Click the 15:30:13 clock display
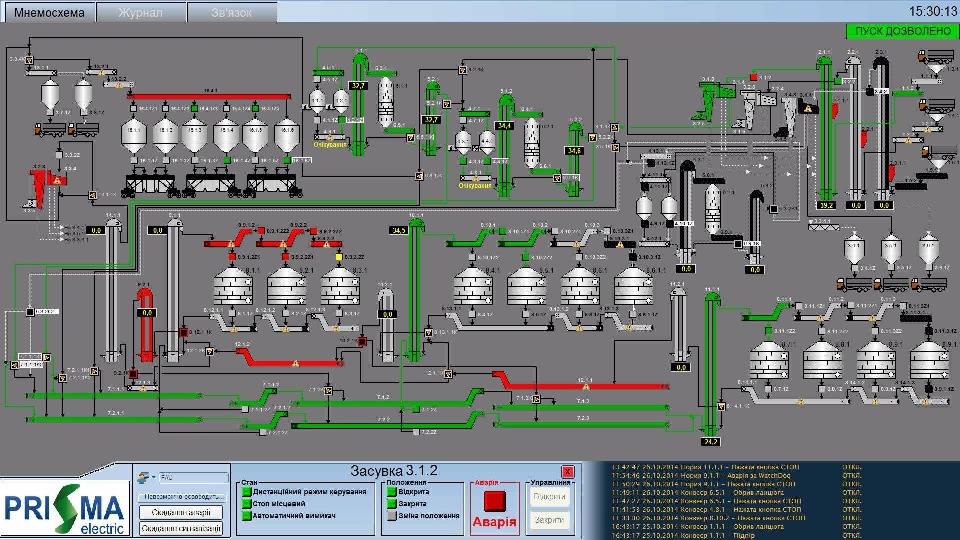The width and height of the screenshot is (960, 540). point(932,11)
